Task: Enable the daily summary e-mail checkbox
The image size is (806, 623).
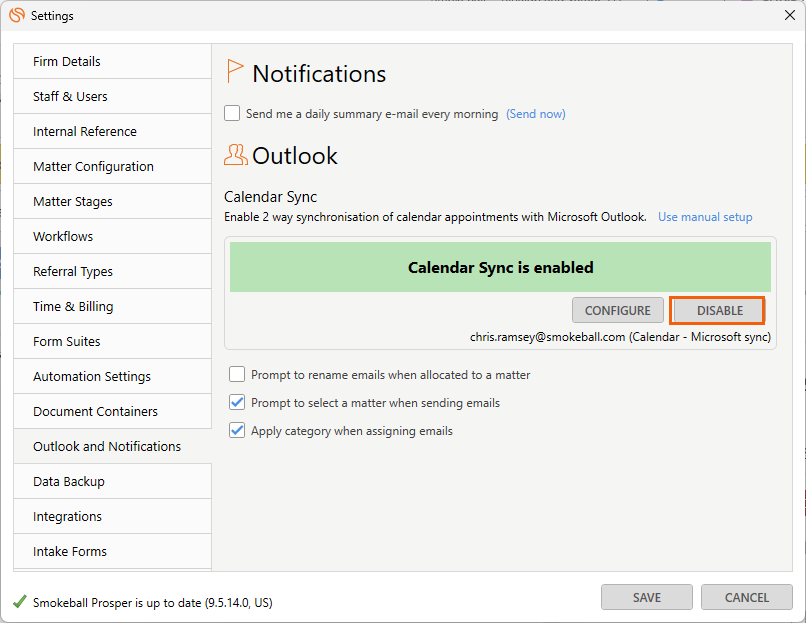Action: coord(232,113)
